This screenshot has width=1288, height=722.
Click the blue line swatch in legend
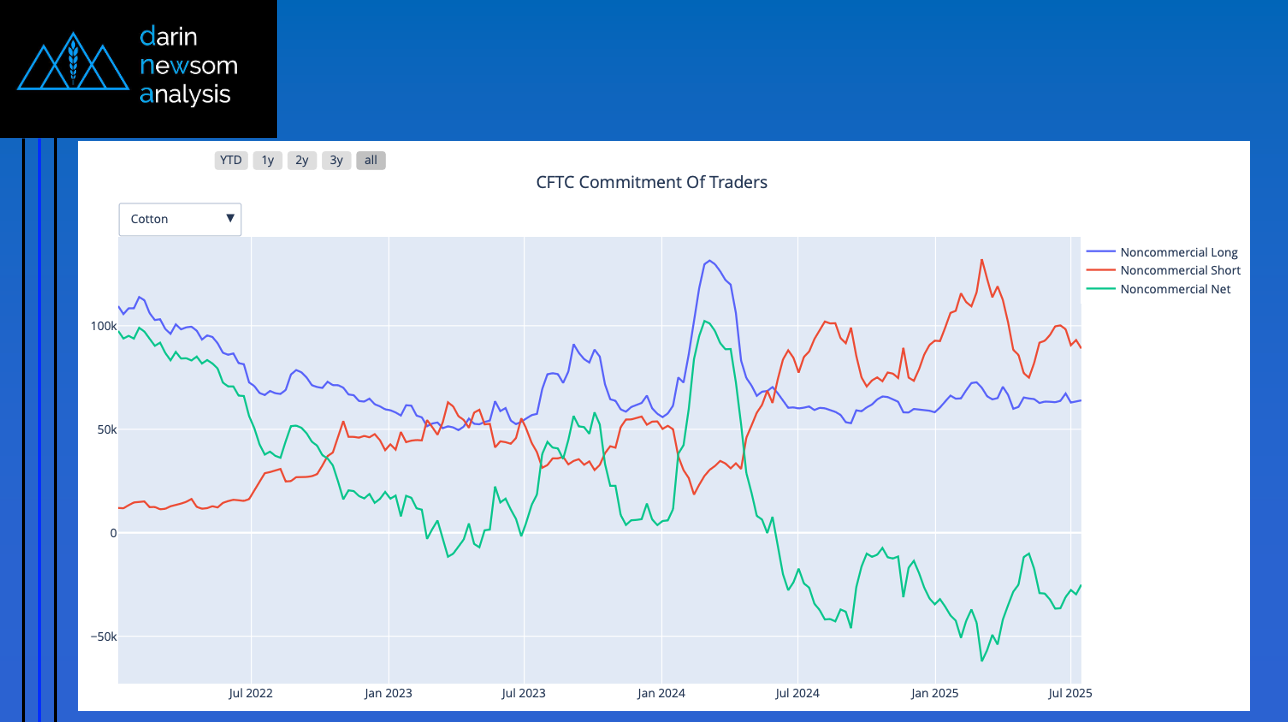[1100, 253]
